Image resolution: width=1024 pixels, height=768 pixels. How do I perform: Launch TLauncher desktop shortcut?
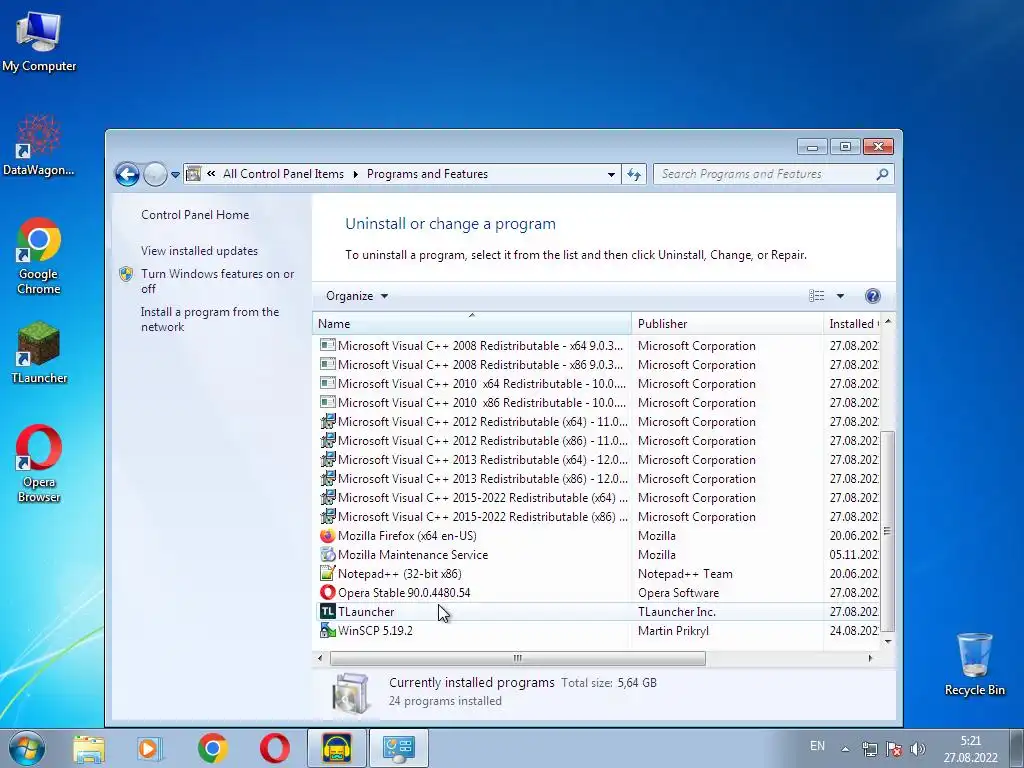(x=39, y=353)
